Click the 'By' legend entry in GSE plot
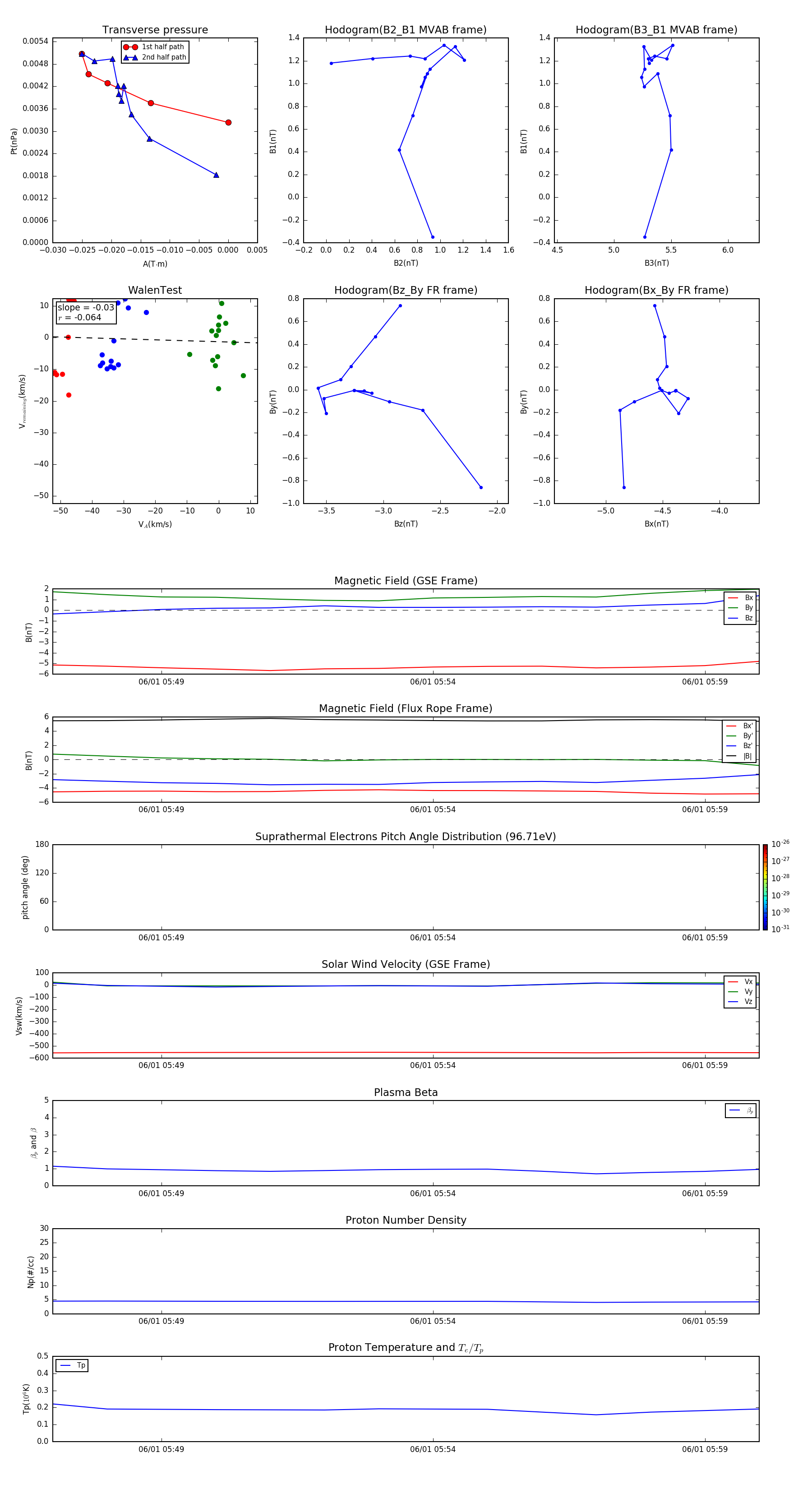812x1489 pixels. tap(740, 607)
